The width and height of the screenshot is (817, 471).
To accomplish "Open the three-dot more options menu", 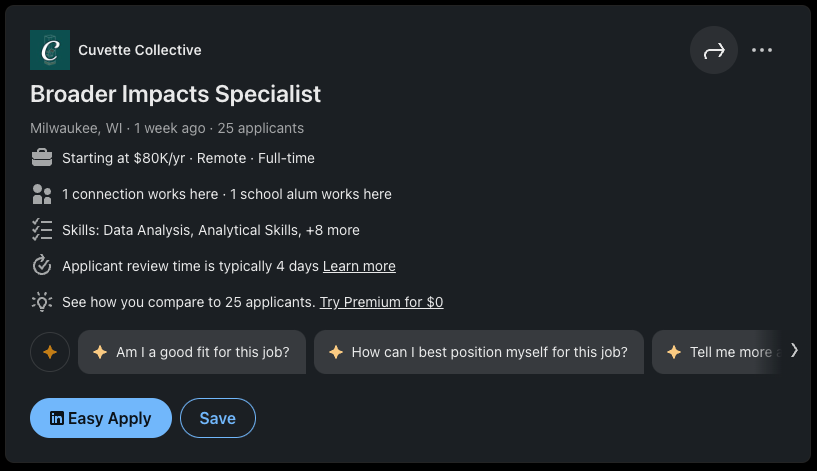I will coord(762,51).
